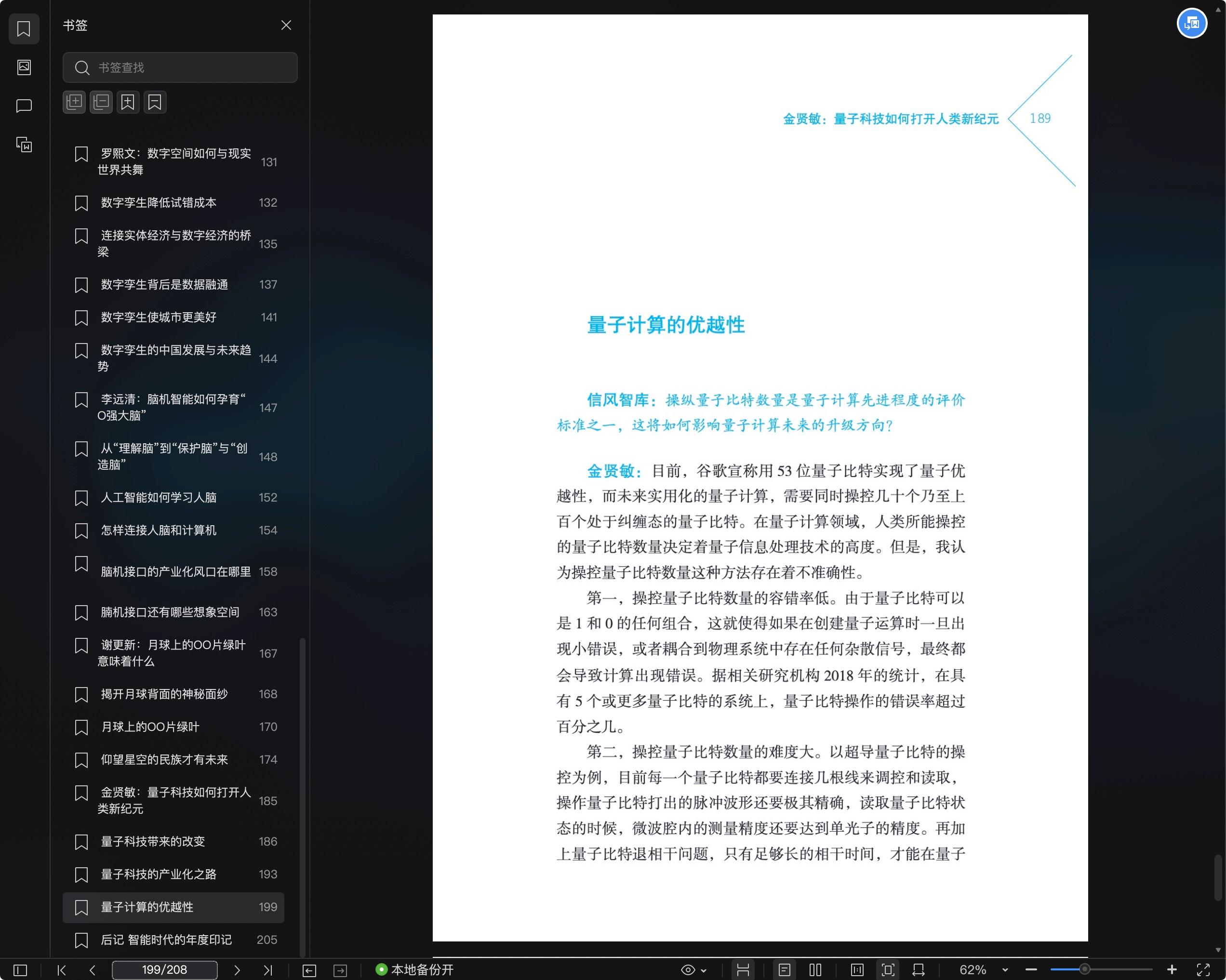This screenshot has width=1226, height=980.
Task: Toggle fit-to-page zoom icon
Action: (x=888, y=970)
